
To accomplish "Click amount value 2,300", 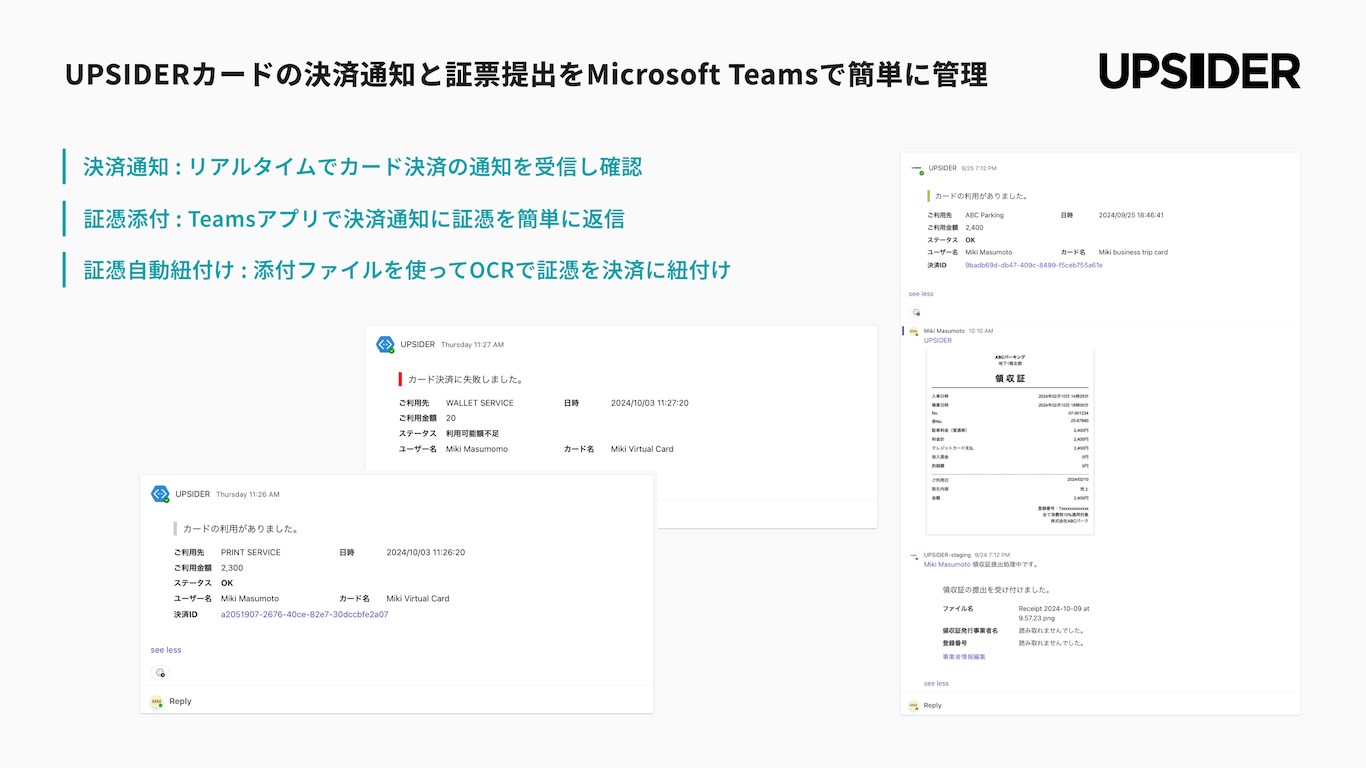I will pos(232,568).
